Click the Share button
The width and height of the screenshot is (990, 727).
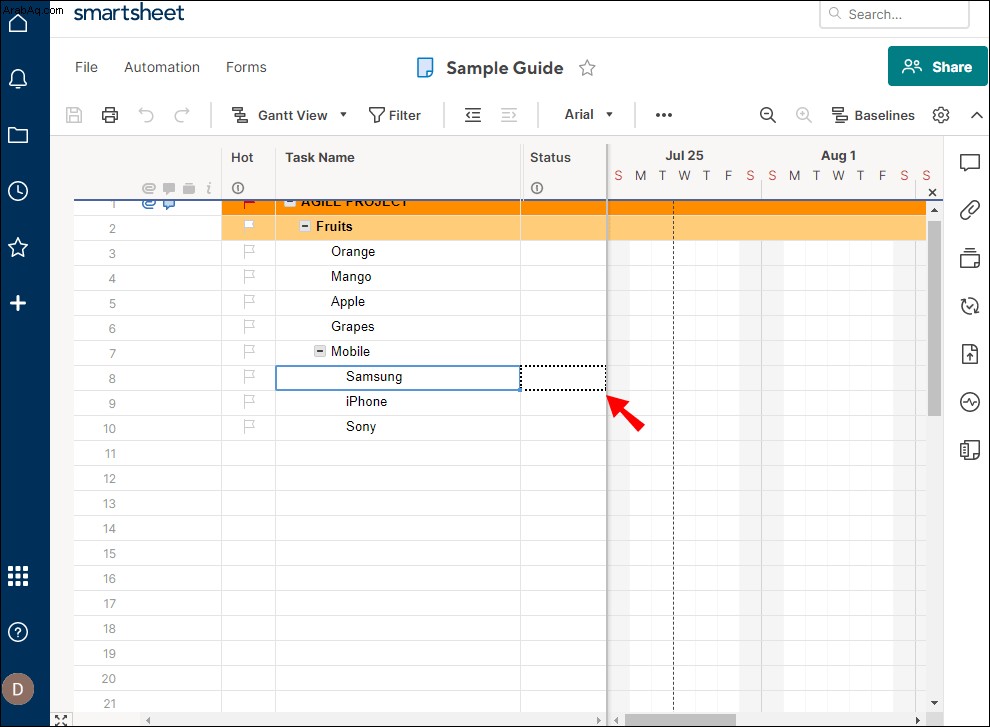point(938,66)
